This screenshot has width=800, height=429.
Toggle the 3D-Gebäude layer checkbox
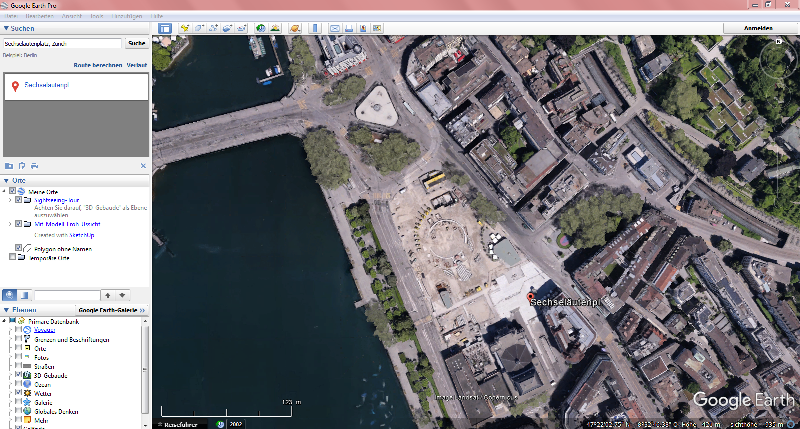pyautogui.click(x=26, y=375)
